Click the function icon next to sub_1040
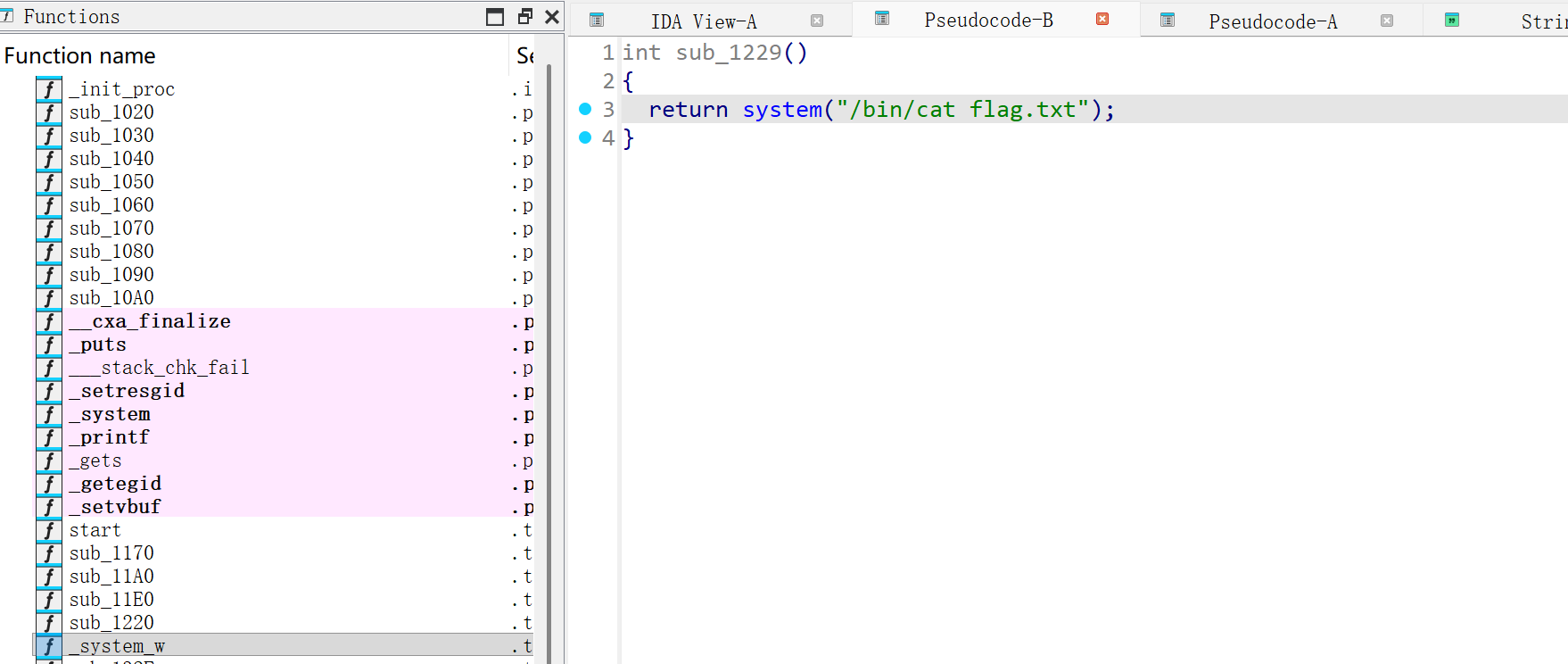 (49, 159)
